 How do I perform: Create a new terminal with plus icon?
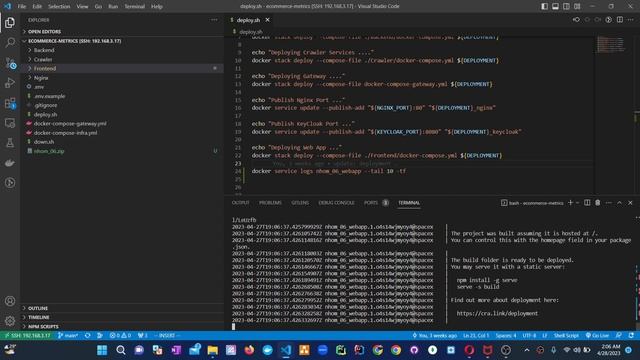tap(570, 203)
